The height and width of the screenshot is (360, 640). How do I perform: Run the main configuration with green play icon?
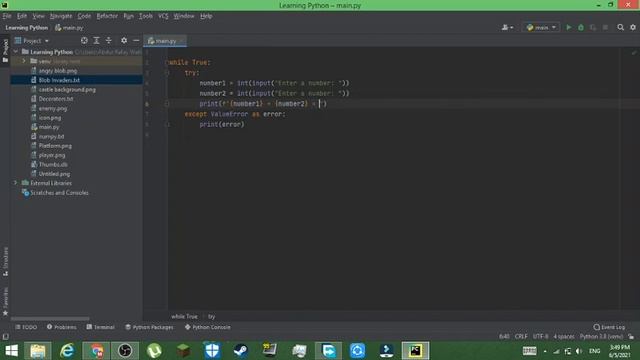[x=569, y=27]
